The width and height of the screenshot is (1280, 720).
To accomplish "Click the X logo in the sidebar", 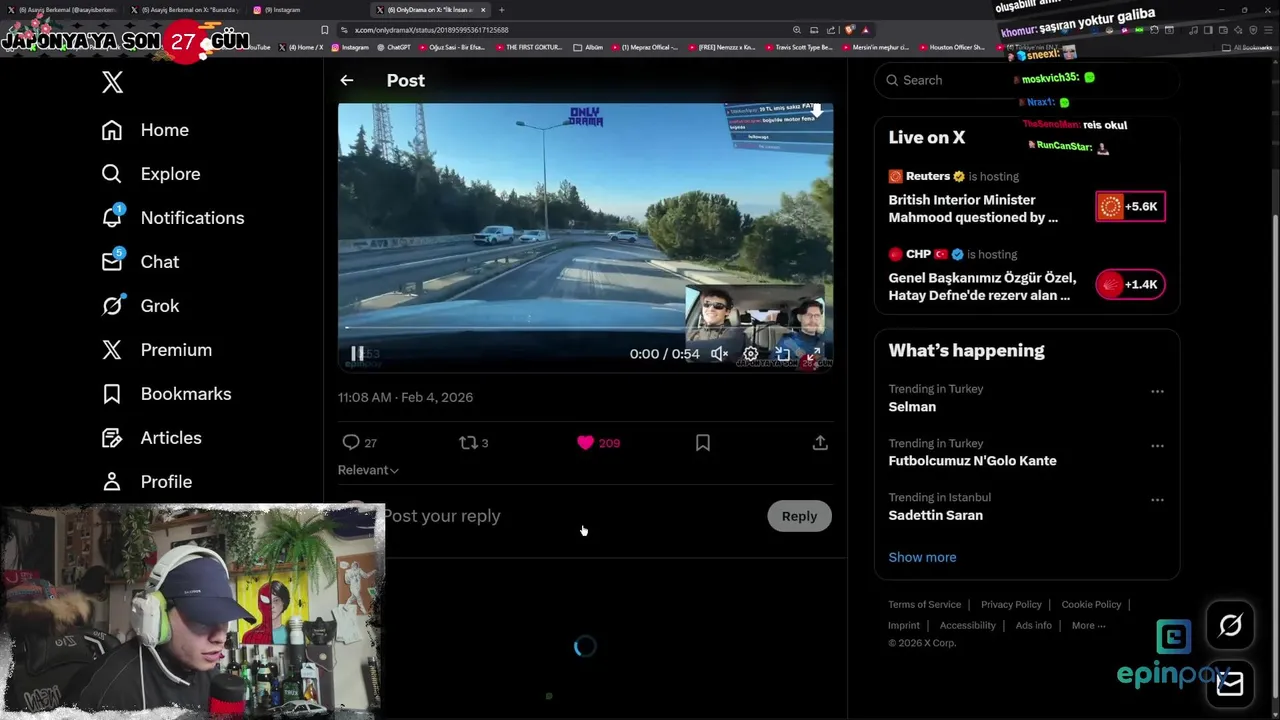I will pos(112,82).
